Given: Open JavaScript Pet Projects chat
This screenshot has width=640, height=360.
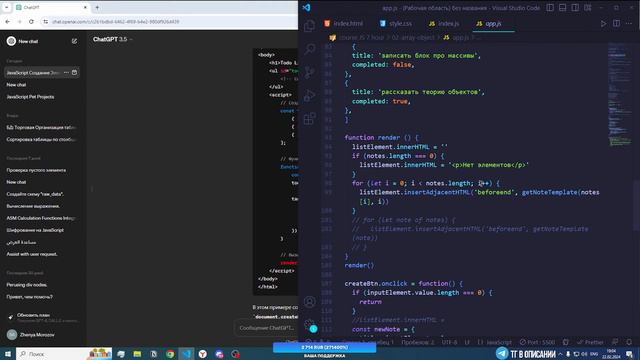Looking at the screenshot, I should click(30, 97).
